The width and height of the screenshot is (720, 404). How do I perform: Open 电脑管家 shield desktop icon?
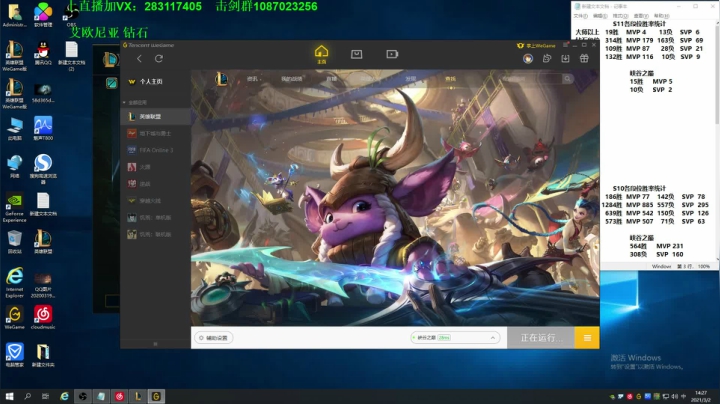(15, 355)
